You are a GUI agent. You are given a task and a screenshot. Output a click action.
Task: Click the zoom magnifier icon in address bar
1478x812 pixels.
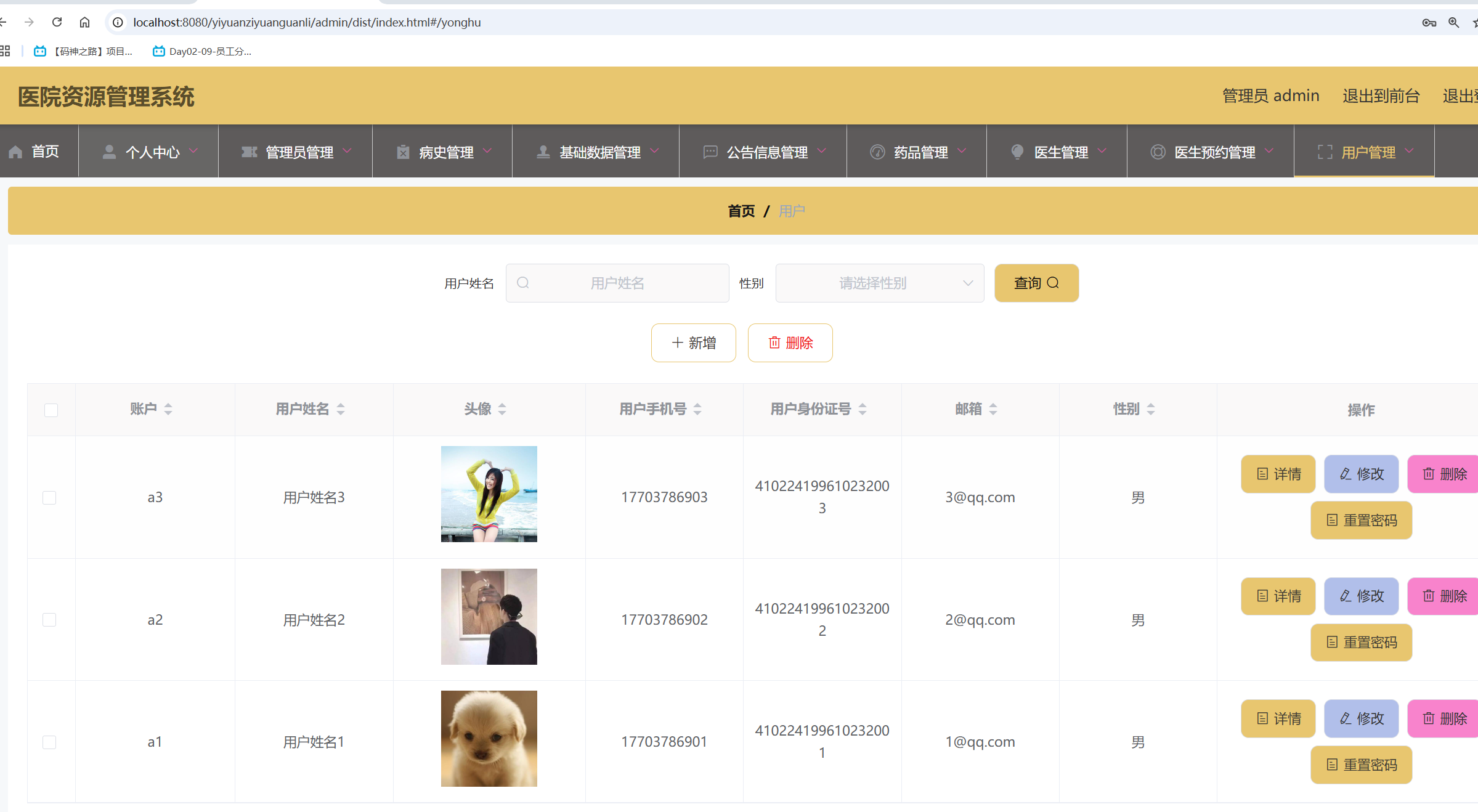(1453, 22)
